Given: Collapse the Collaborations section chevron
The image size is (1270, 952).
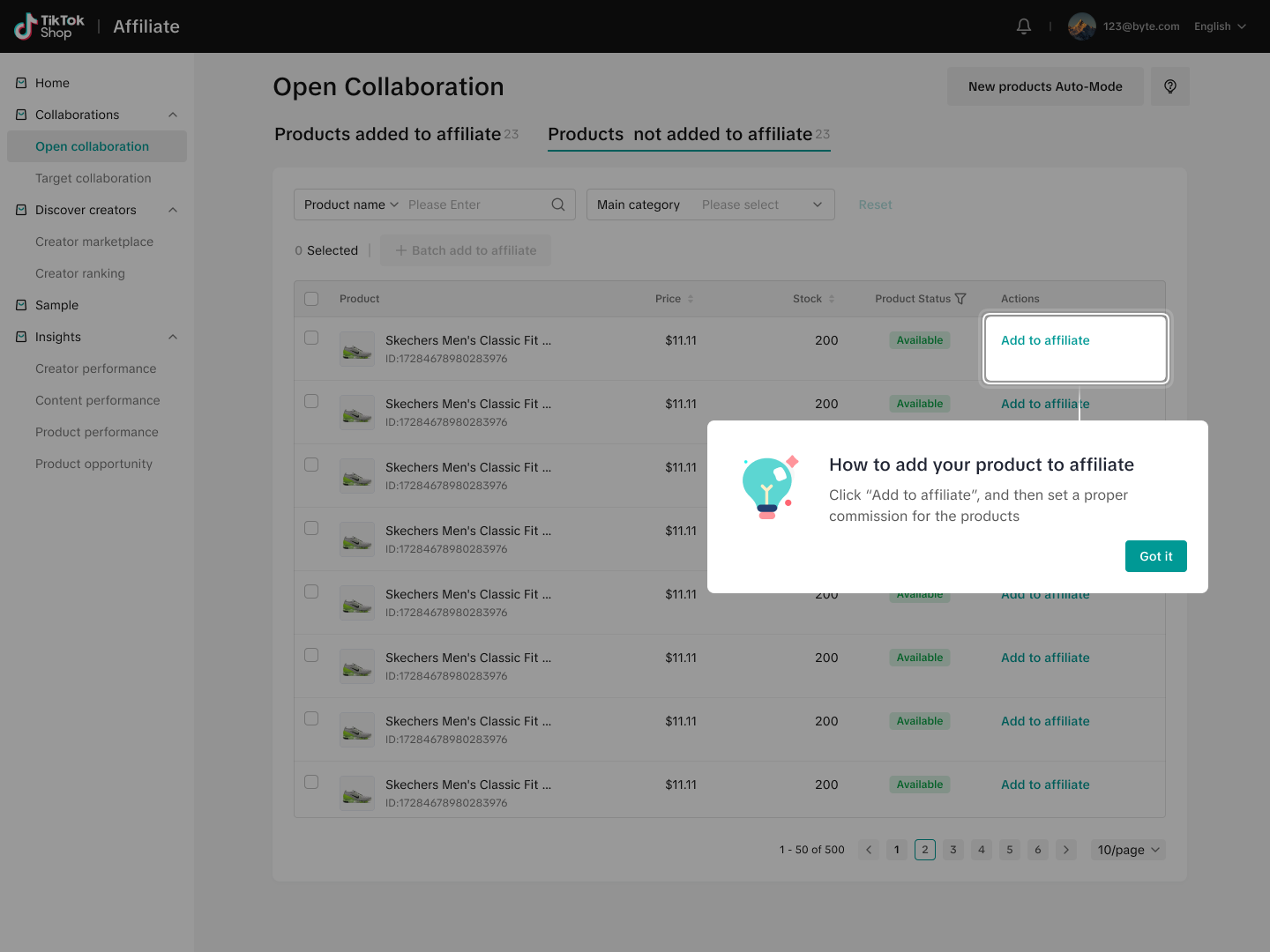Looking at the screenshot, I should point(173,115).
